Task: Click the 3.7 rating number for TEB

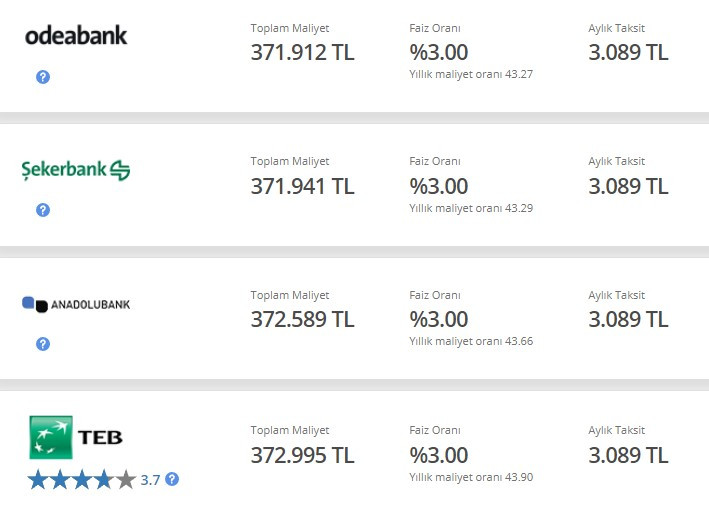Action: (150, 480)
